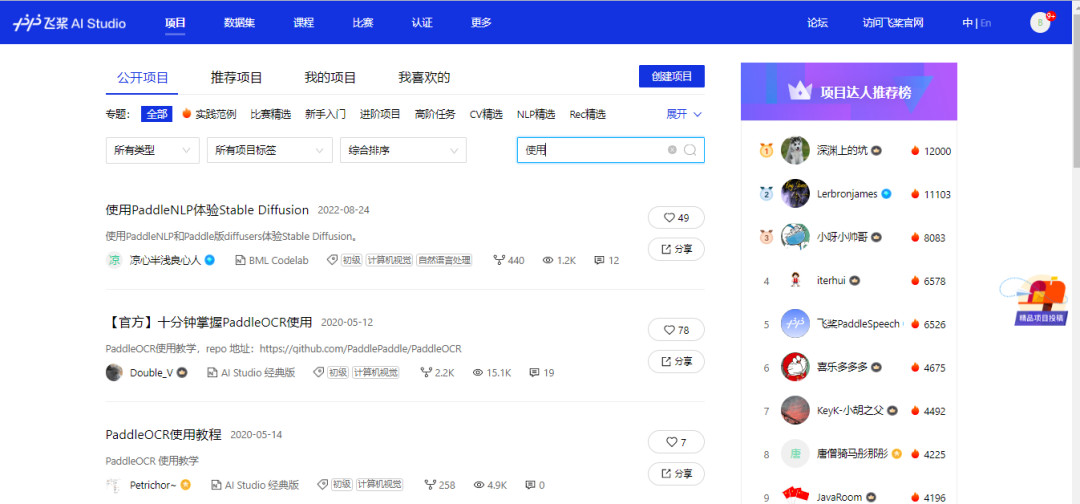Filter by NLP精选 topic

537,114
